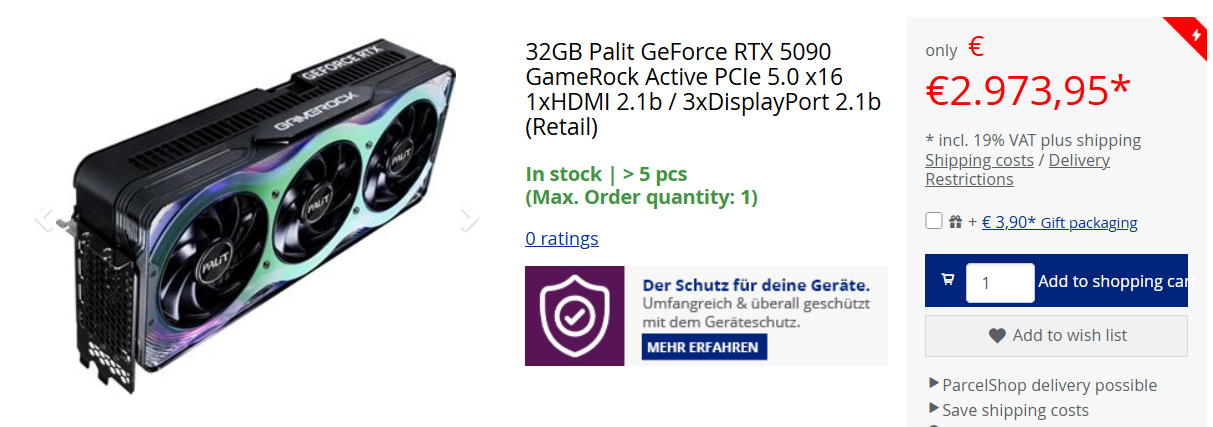The width and height of the screenshot is (1213, 427).
Task: Click the 'Der Schutz für deine Geräte' banner headline
Action: (x=749, y=284)
